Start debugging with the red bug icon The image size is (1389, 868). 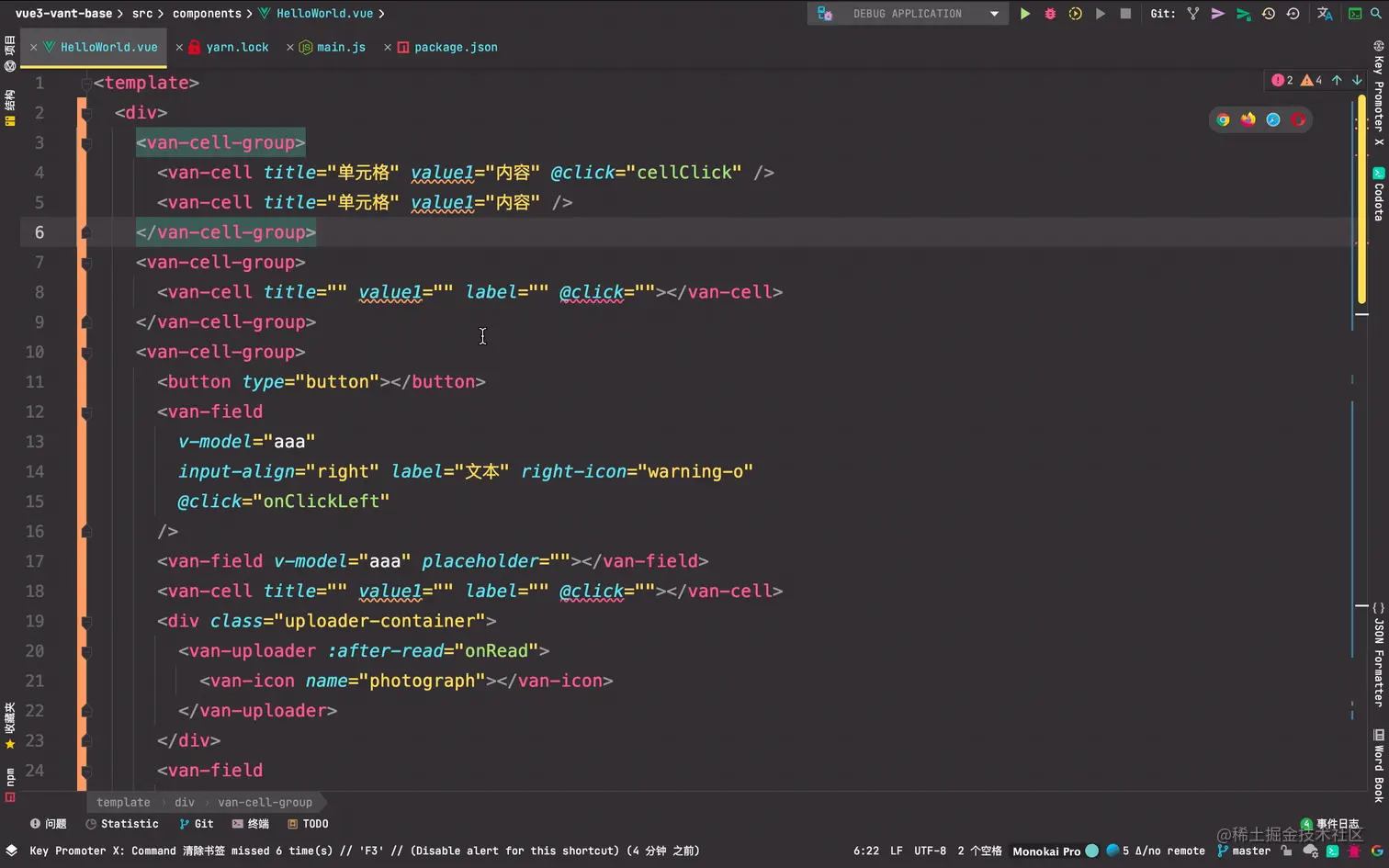point(1050,14)
